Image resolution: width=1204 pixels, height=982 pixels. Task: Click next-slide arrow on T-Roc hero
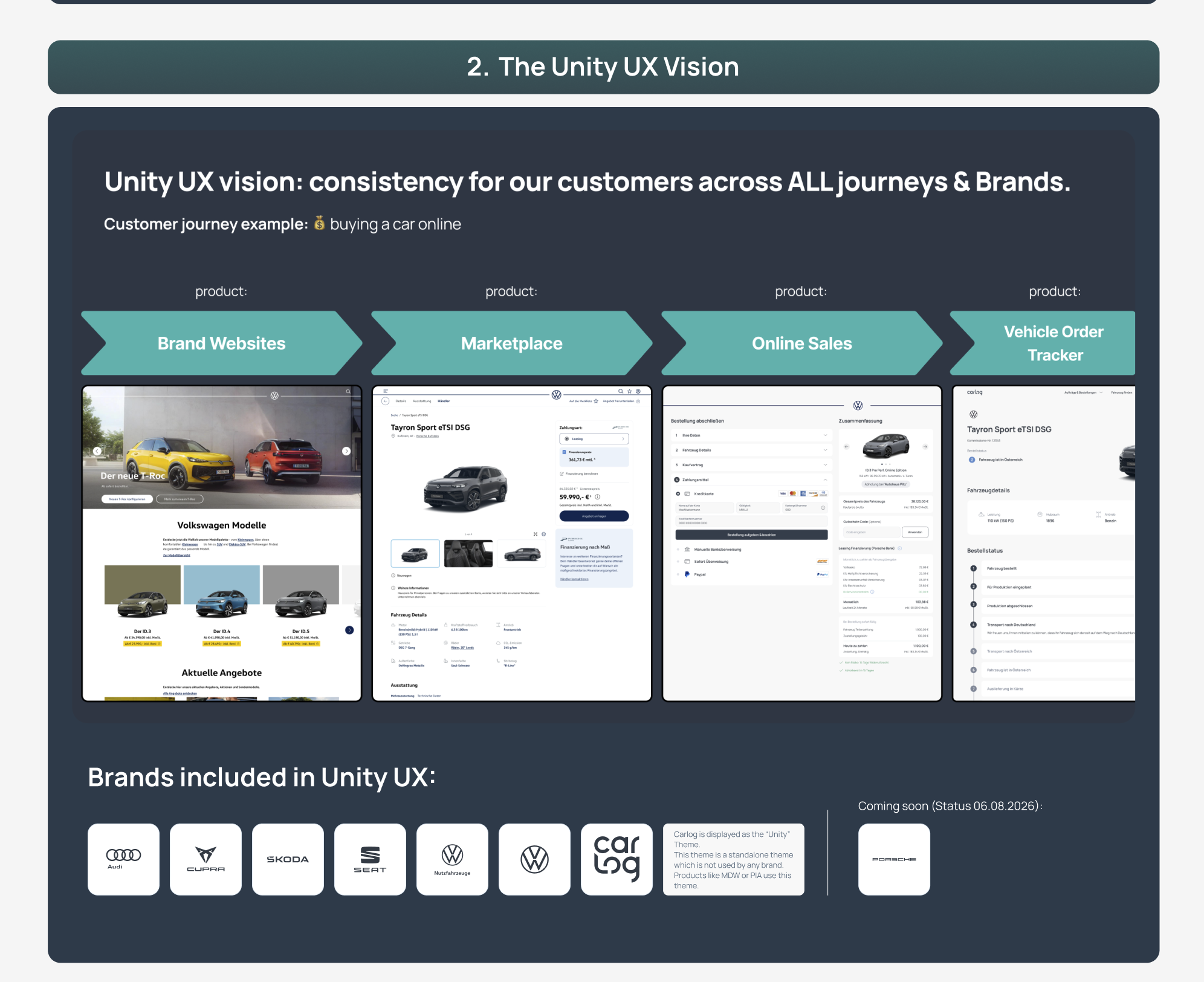346,451
